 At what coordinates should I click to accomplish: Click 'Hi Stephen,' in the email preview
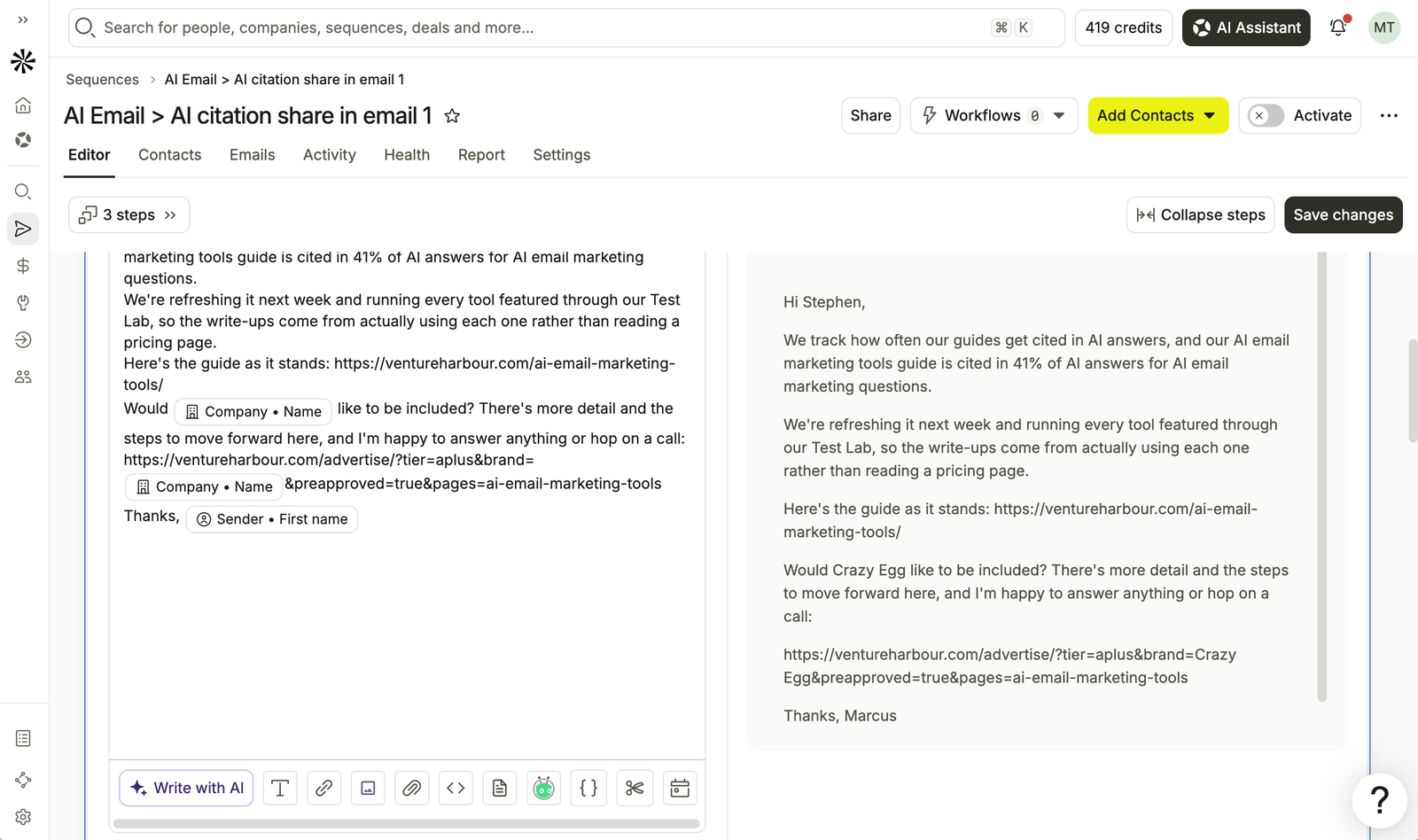(x=824, y=302)
